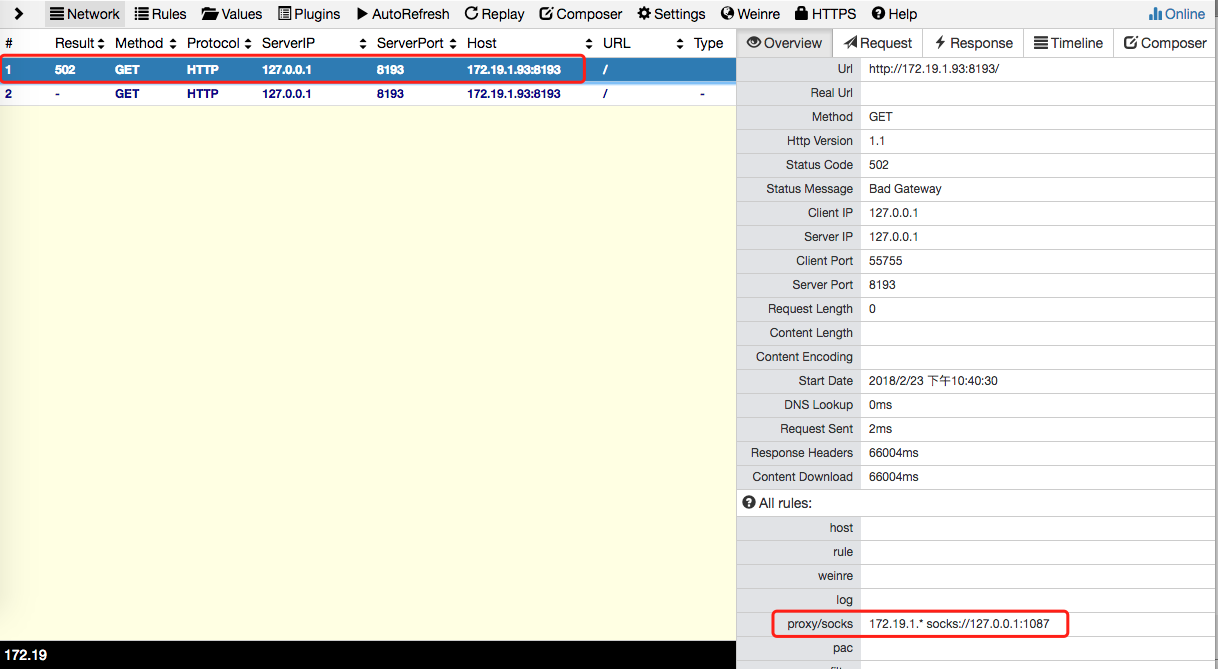Viewport: 1218px width, 669px height.
Task: Collapse the toolbar with the arrow button
Action: pos(20,13)
